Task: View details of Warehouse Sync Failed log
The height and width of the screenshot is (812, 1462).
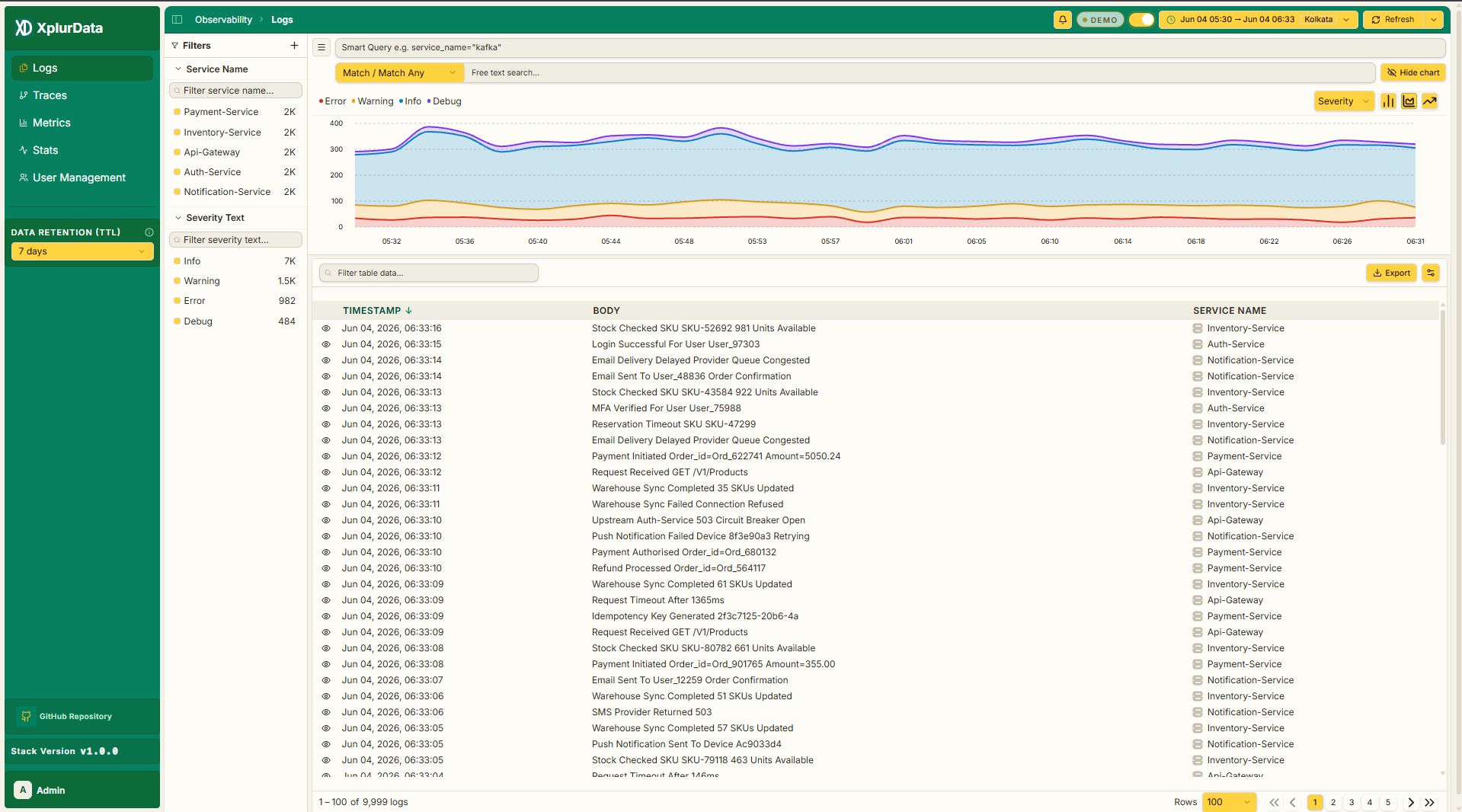Action: [326, 504]
